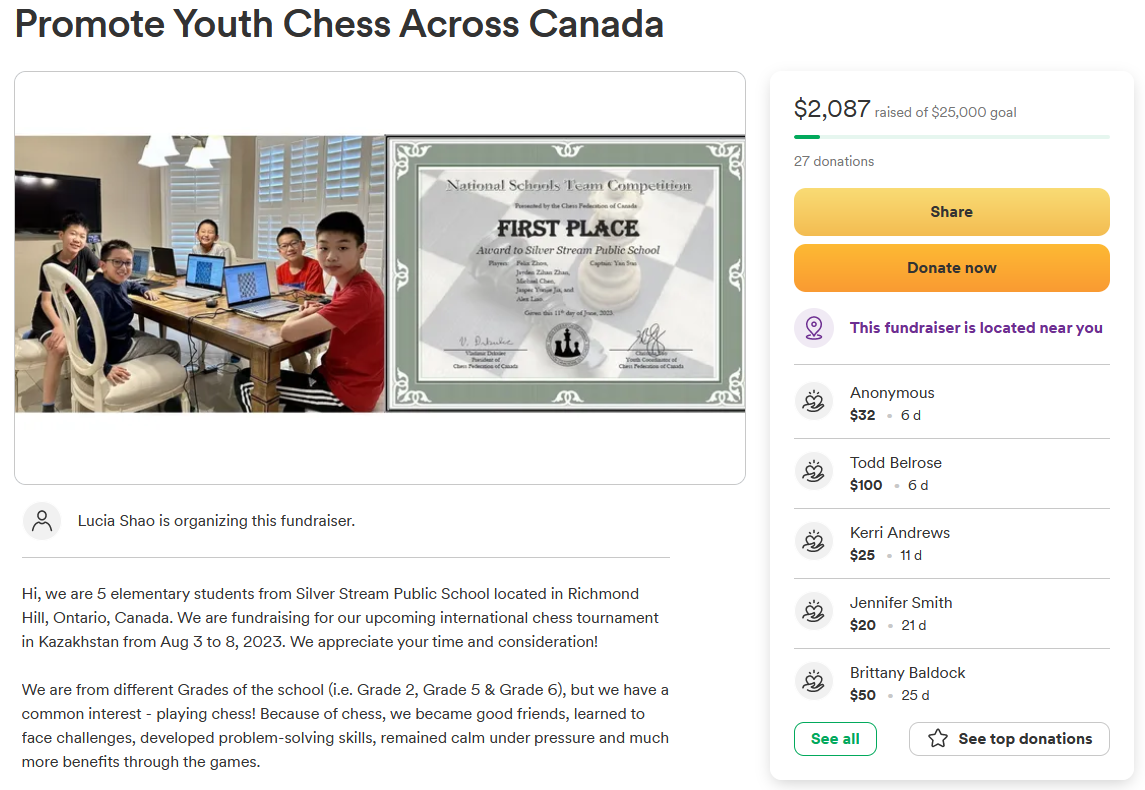Click the donation icon beside Jennifer Smith

[x=813, y=611]
